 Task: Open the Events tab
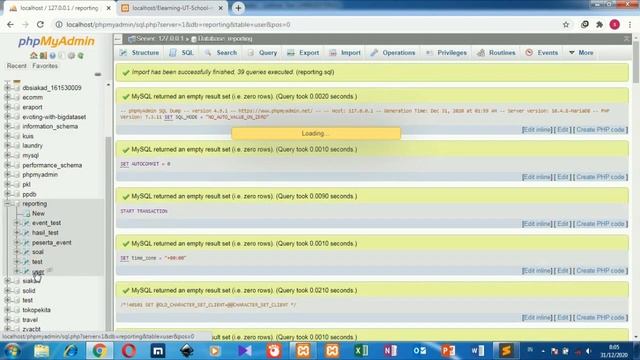tap(542, 53)
